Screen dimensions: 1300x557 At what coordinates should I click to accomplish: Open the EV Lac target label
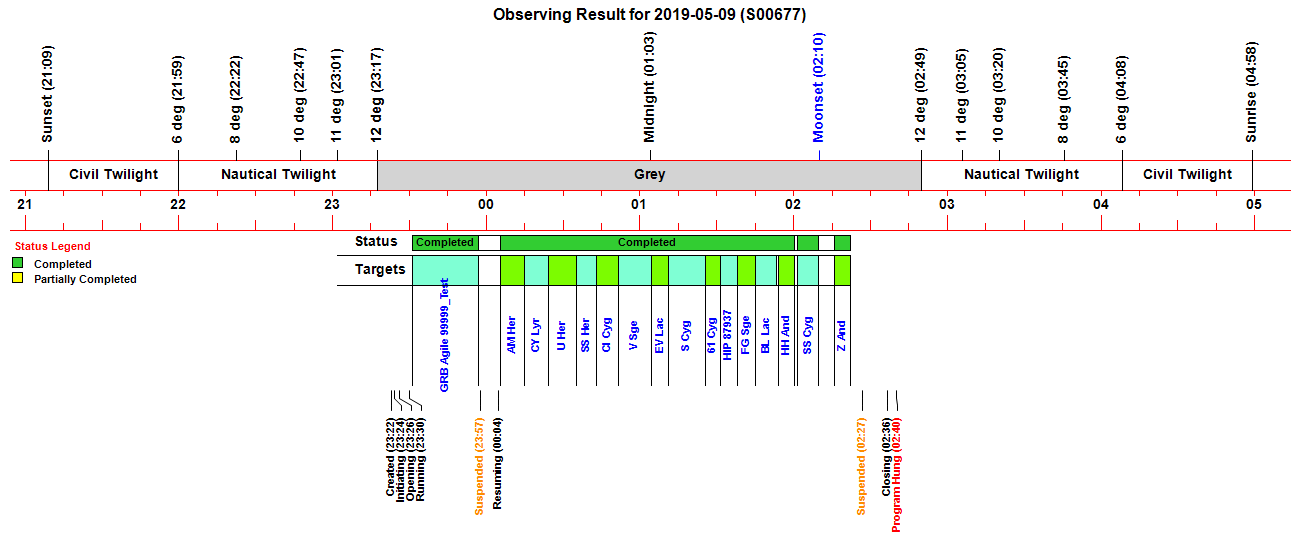point(659,335)
